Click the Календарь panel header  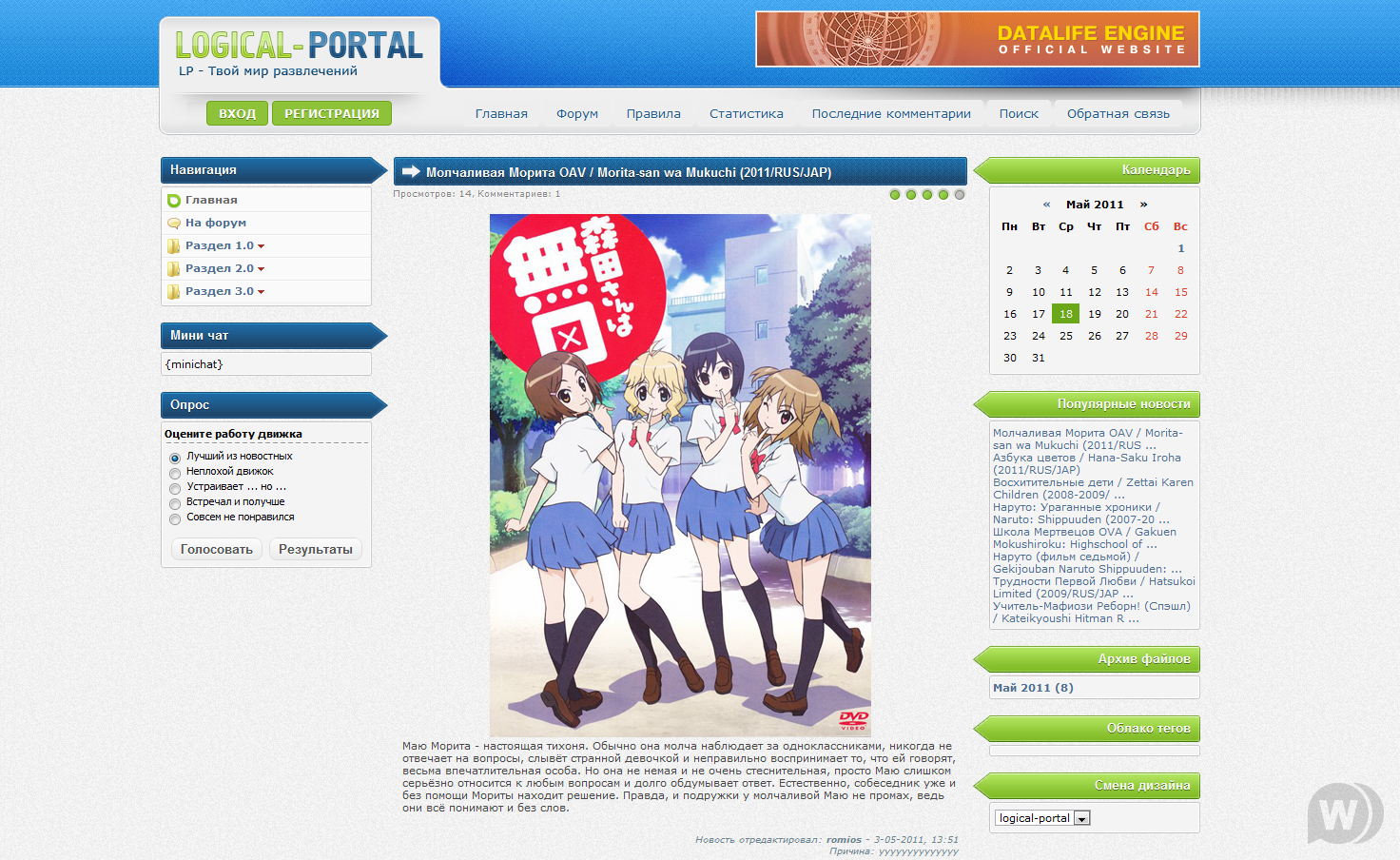point(1086,170)
